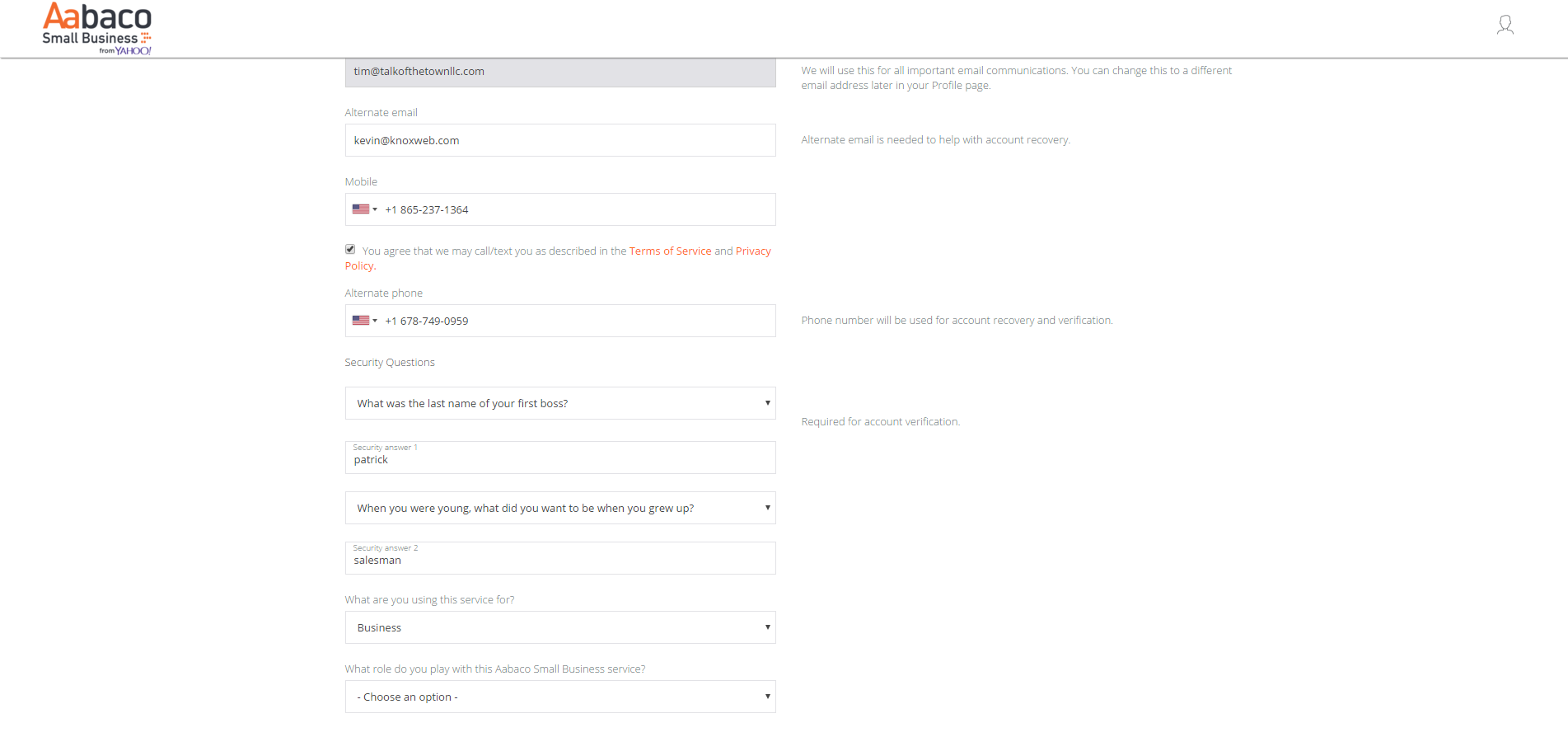
Task: Open the user profile icon
Action: 1505,25
